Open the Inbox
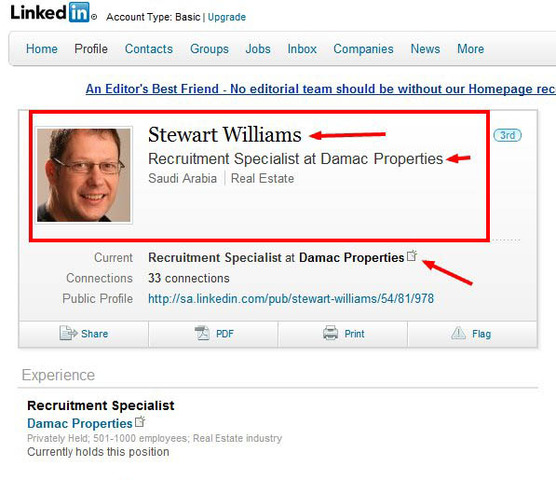This screenshot has width=556, height=480. (x=302, y=49)
